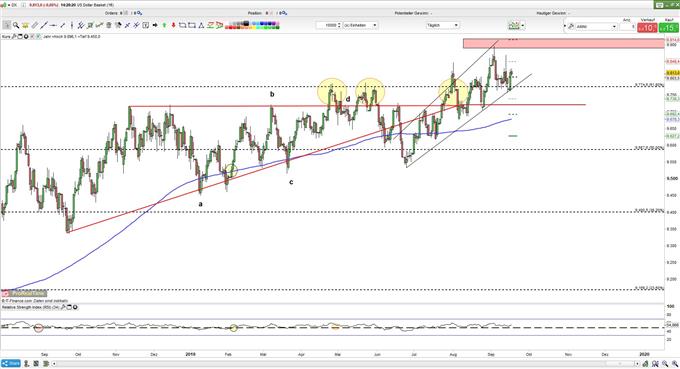
Task: Click the cursor pointer tool
Action: [7, 26]
